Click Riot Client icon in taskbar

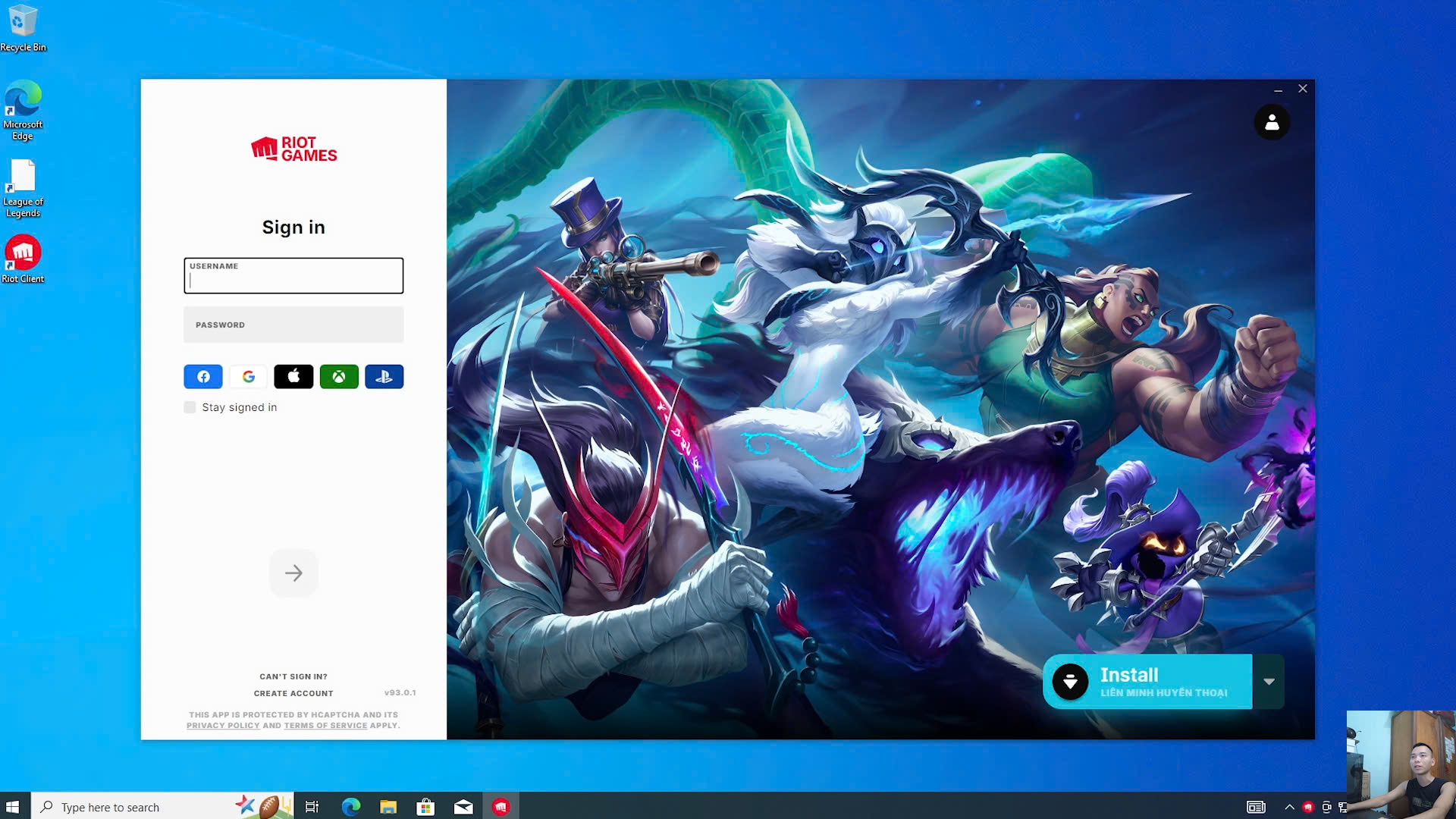tap(500, 807)
